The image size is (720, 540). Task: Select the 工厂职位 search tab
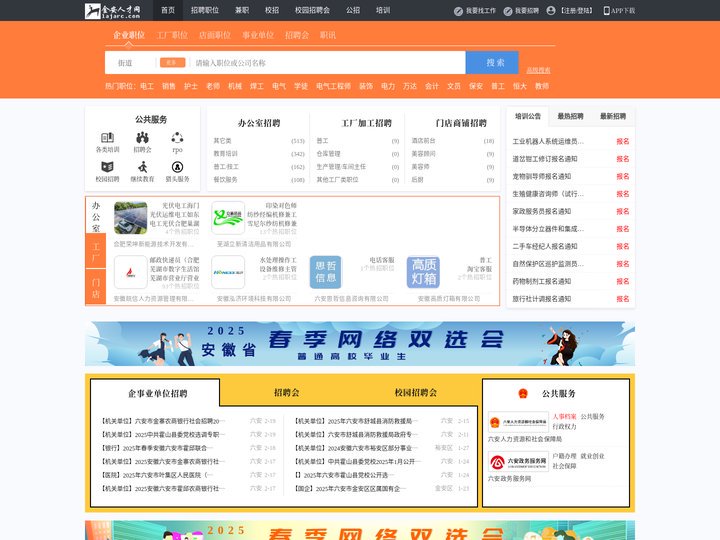pos(172,35)
